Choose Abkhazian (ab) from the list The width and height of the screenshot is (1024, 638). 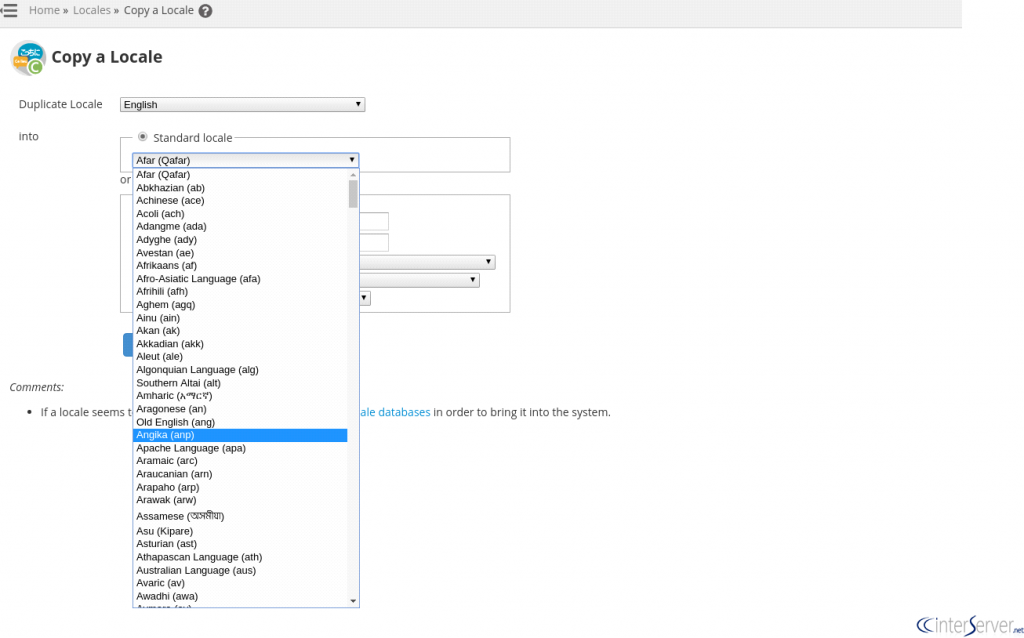[x=240, y=187]
